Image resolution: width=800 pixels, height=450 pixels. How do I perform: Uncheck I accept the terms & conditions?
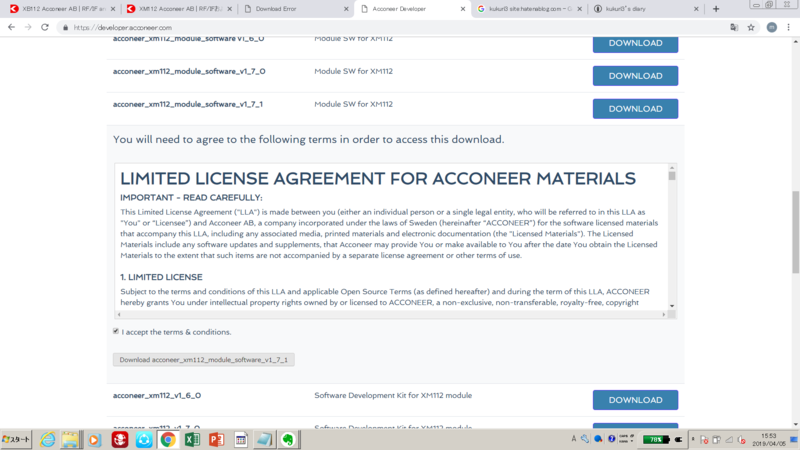(x=116, y=331)
